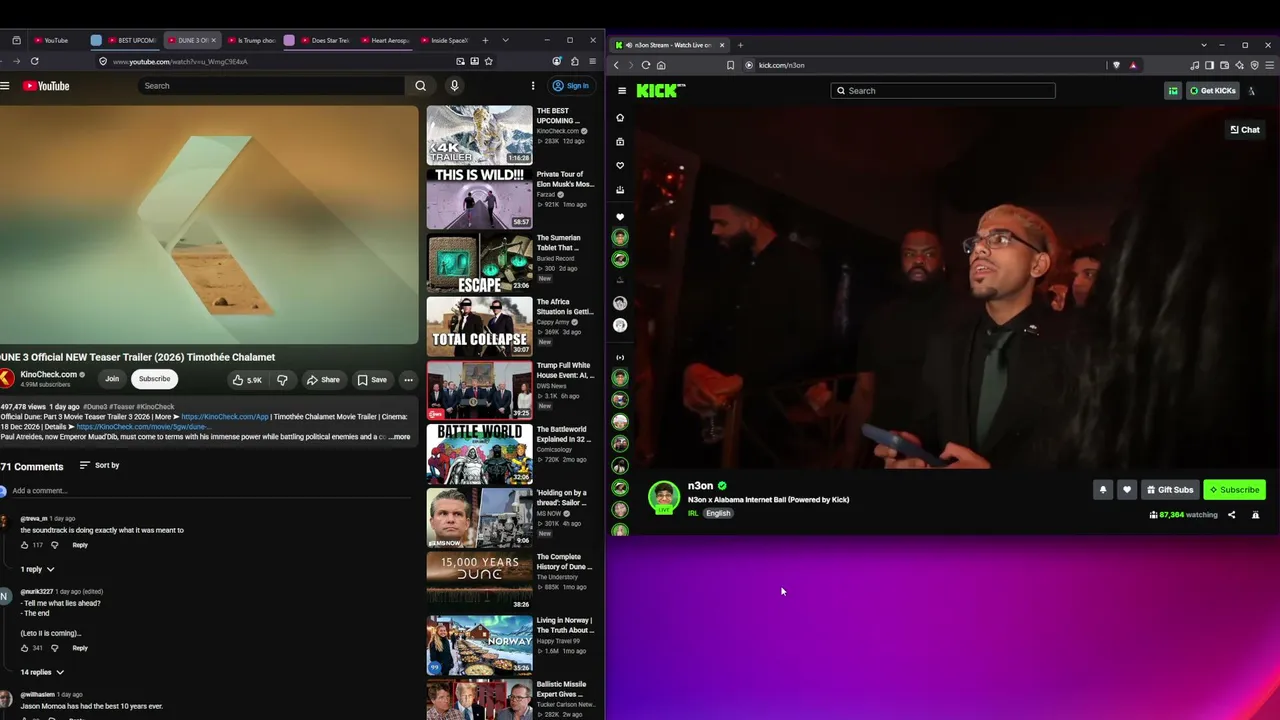This screenshot has height=720, width=1280.
Task: Switch to the Is Trump browser tab
Action: point(251,40)
